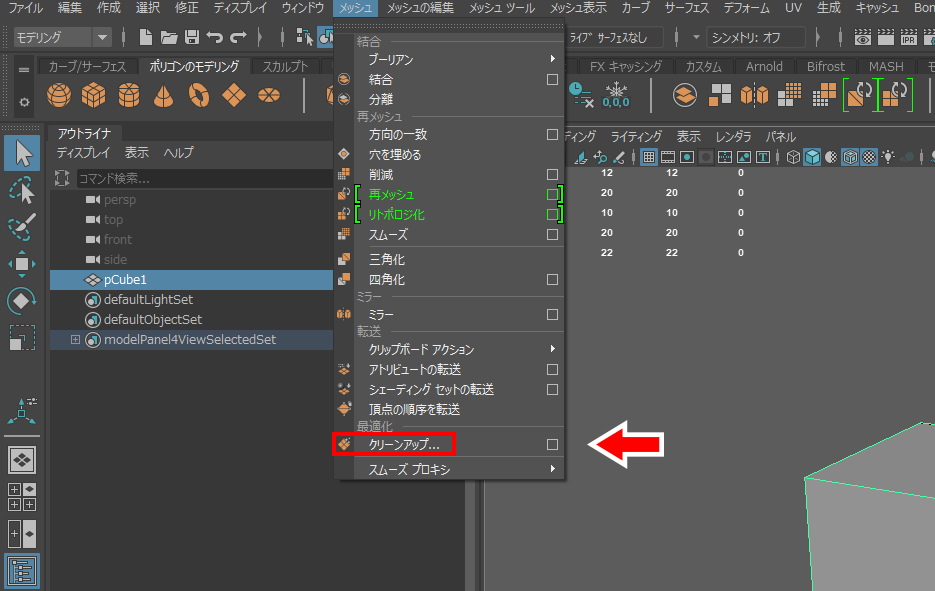Choose クリーンアップ... from the Mesh menu
This screenshot has width=935, height=591.
(x=404, y=444)
